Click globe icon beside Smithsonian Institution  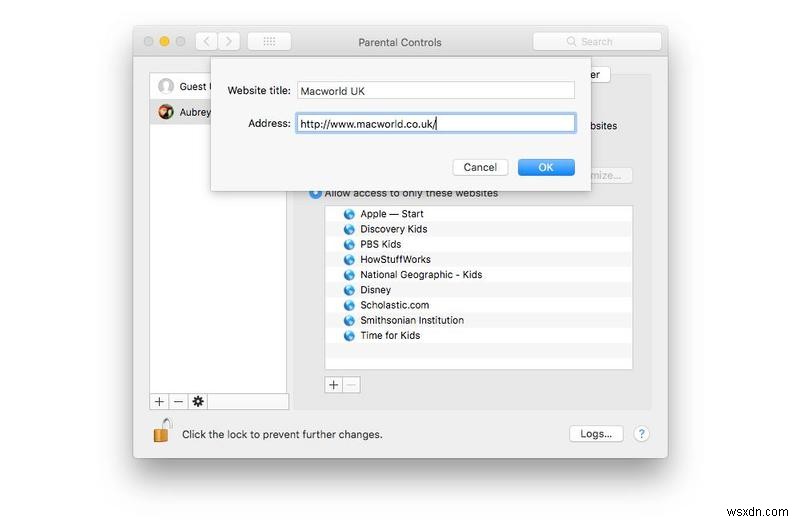point(349,320)
